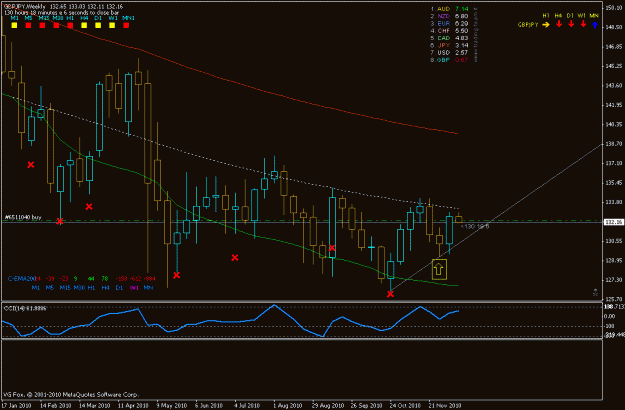
Task: Click the green 44 value above lower H1
Action: [91, 279]
